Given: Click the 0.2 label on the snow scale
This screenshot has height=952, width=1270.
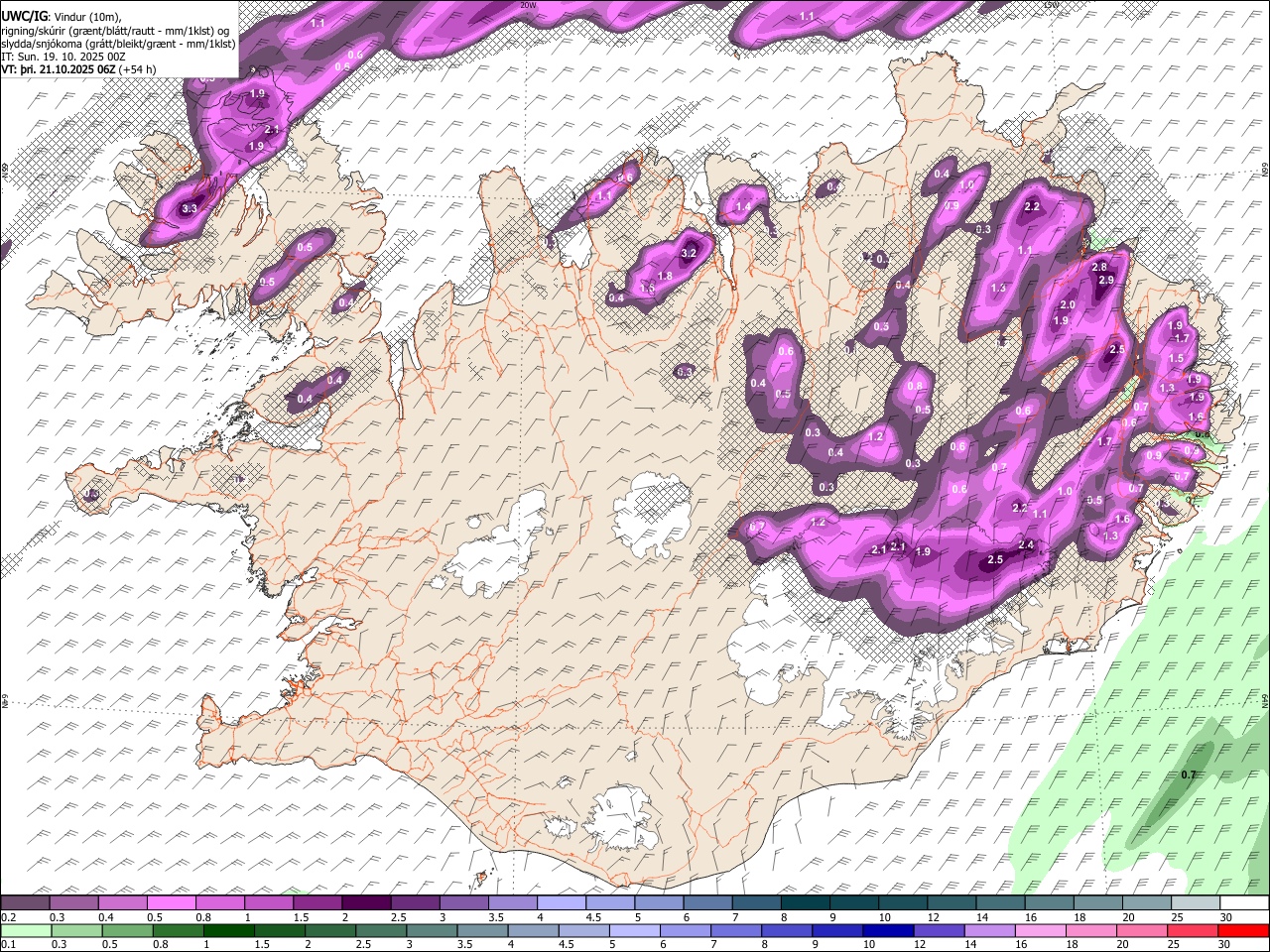Looking at the screenshot, I should pos(8,917).
